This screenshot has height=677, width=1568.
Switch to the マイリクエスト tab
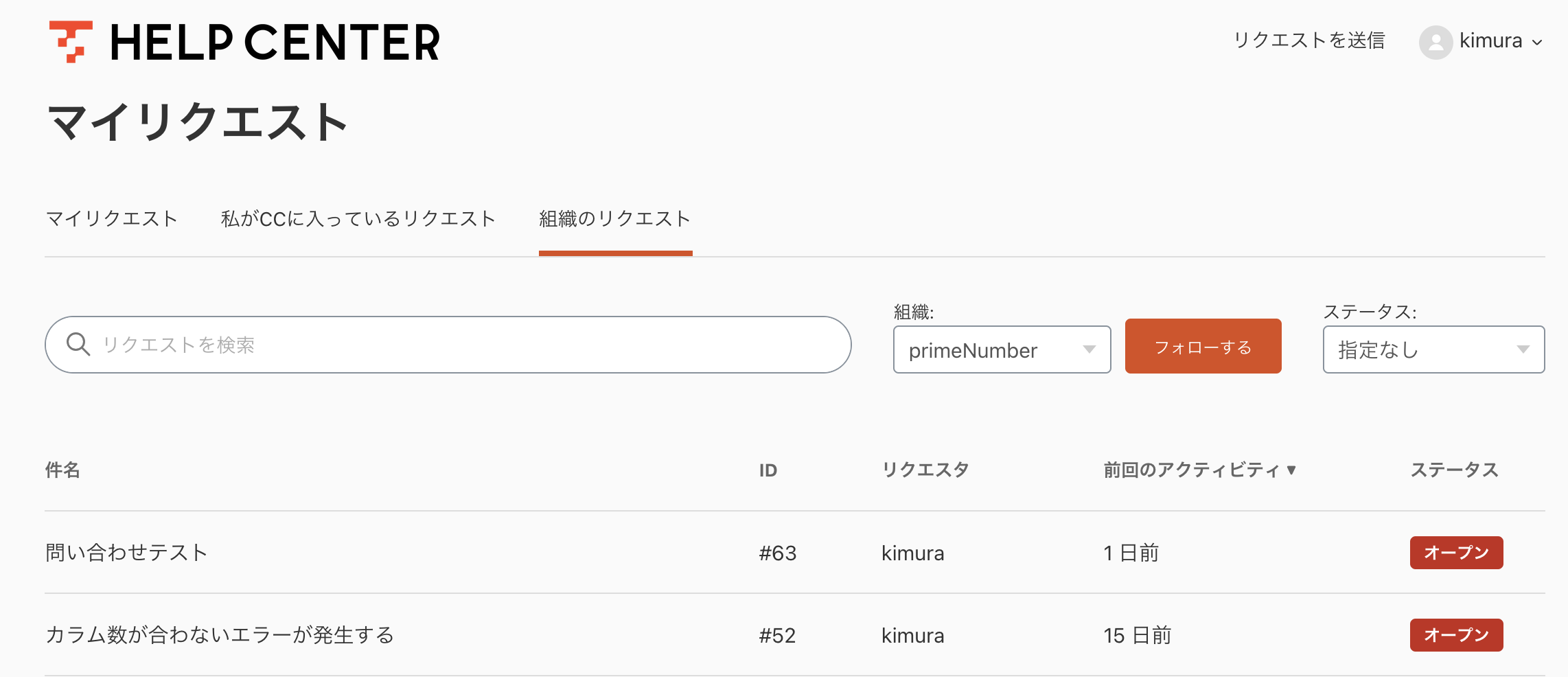[111, 218]
